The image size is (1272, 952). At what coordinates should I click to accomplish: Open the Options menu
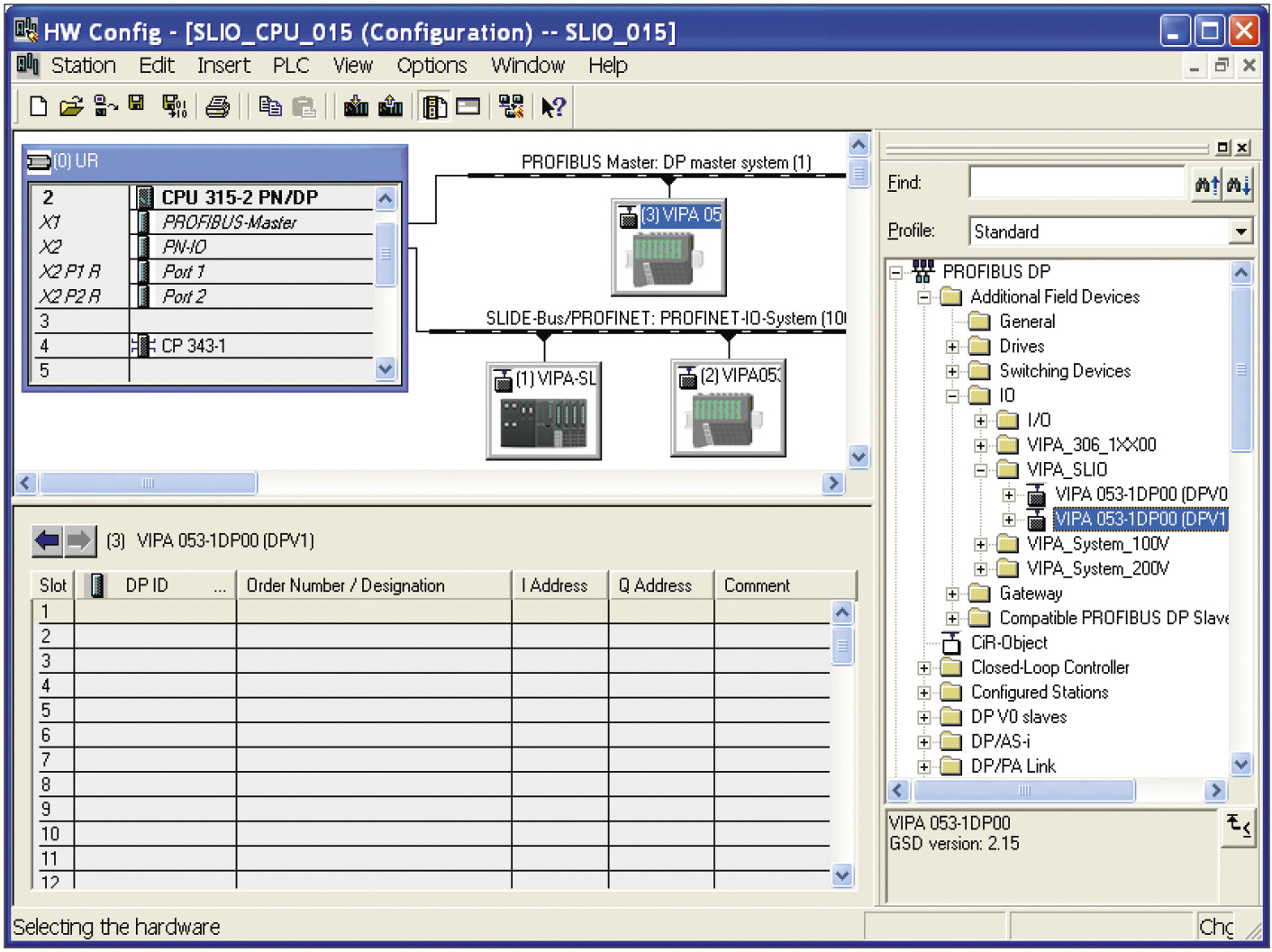pos(432,66)
